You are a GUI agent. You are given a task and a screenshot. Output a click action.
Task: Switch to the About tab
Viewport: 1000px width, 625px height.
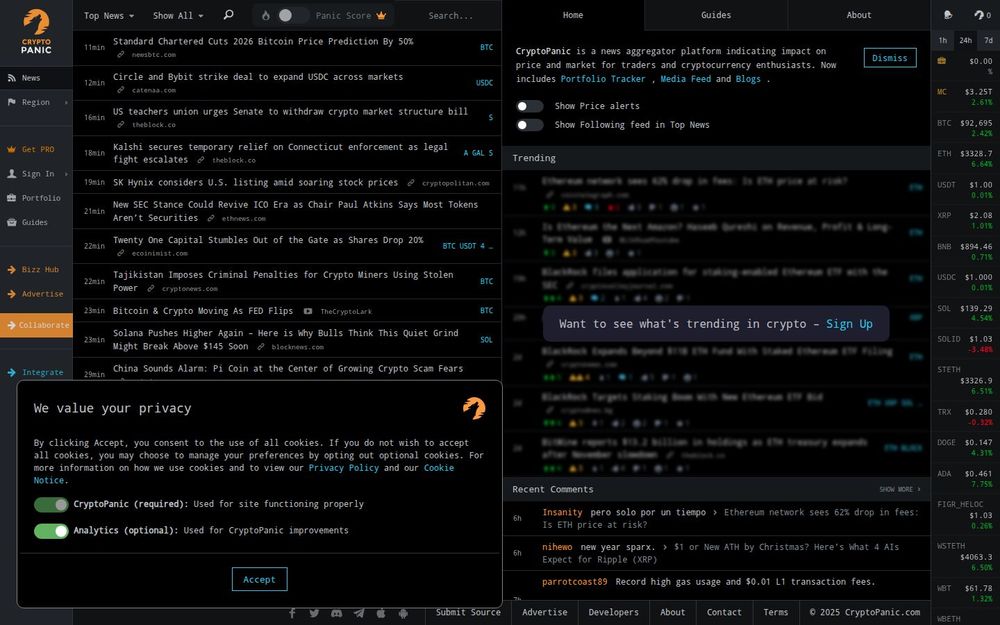(x=859, y=15)
